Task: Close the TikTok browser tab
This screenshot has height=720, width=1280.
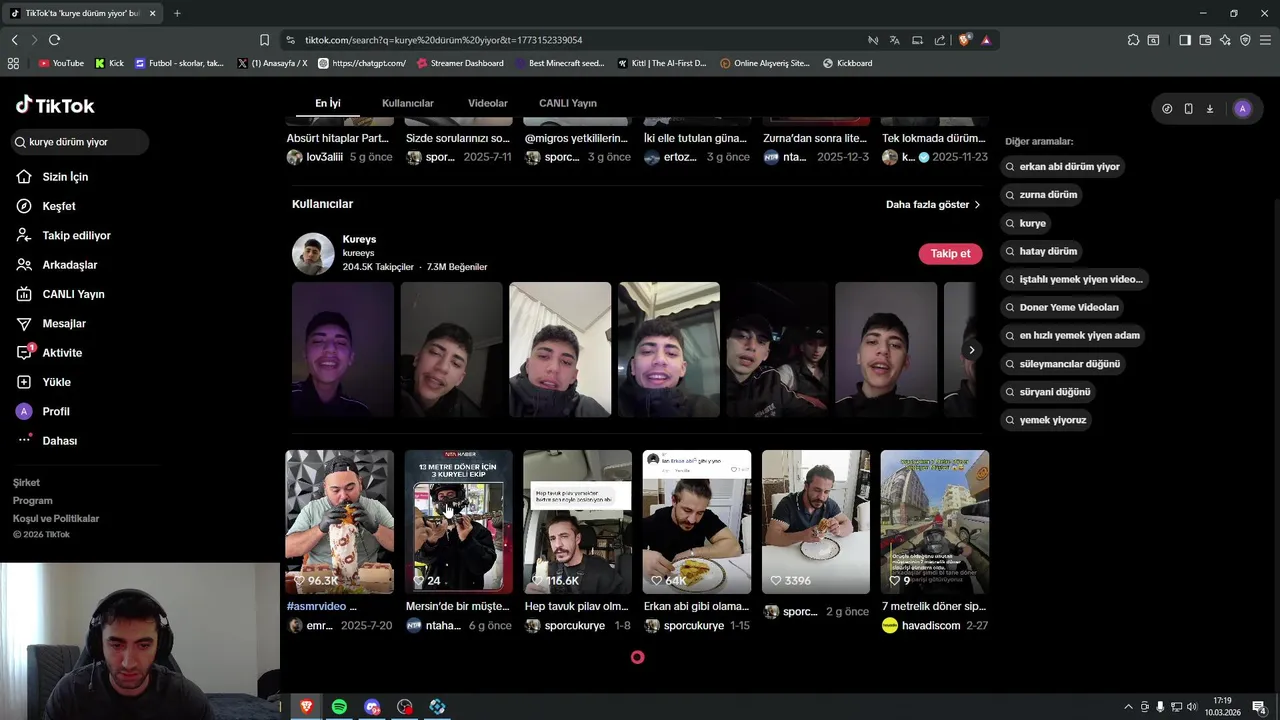Action: click(x=153, y=13)
